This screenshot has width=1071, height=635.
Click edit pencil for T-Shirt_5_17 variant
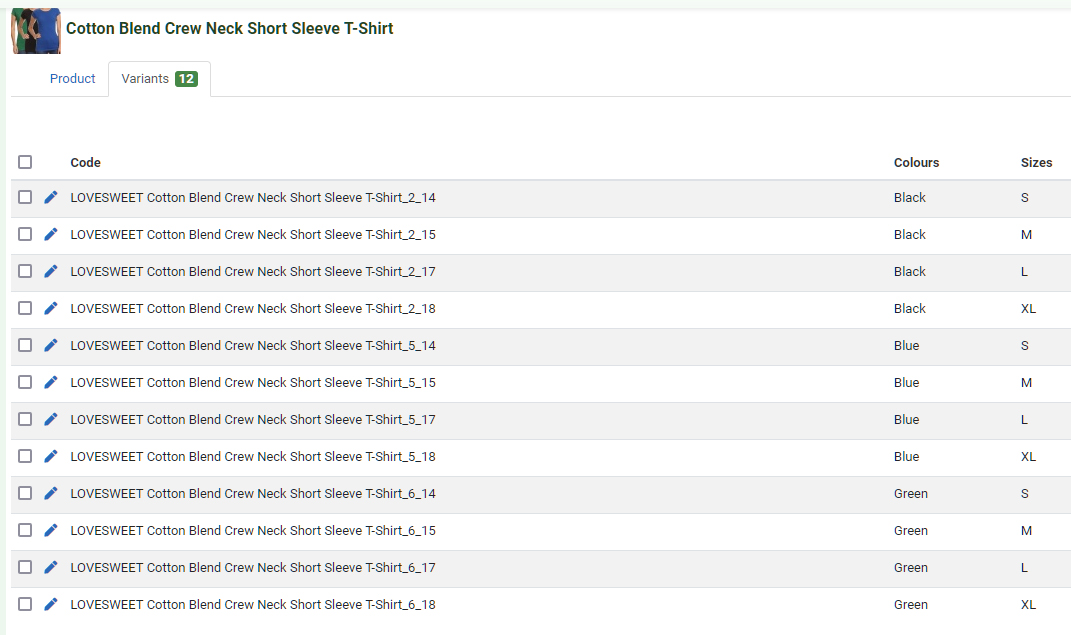51,419
